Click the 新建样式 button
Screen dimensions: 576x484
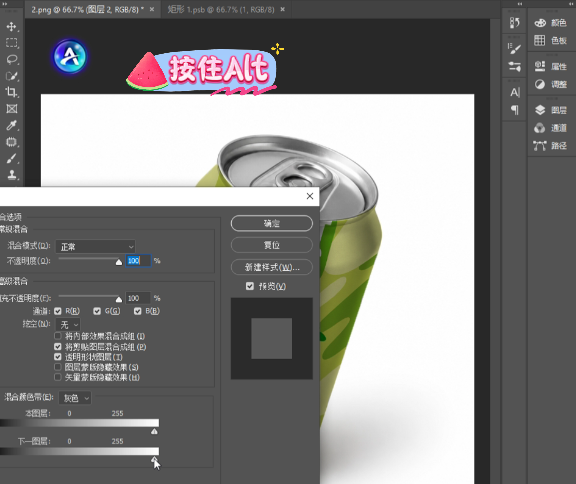[272, 267]
